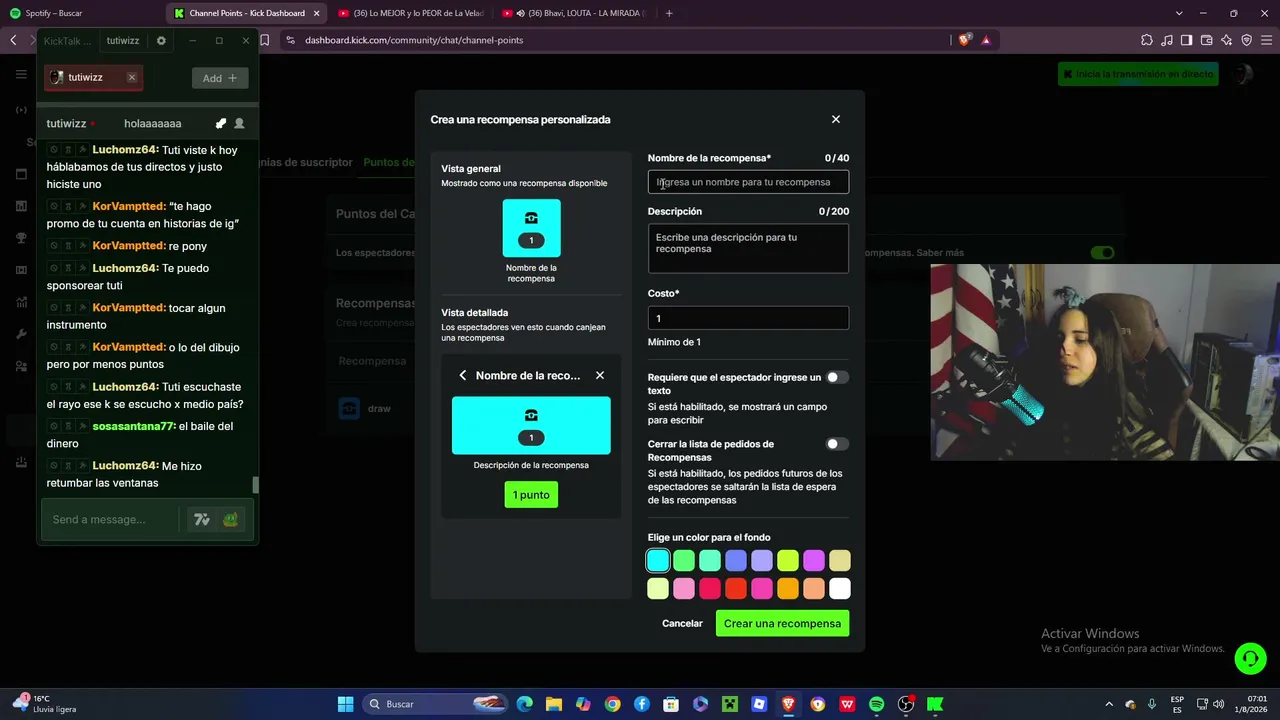
Task: Open Brave Shields icon
Action: point(964,40)
